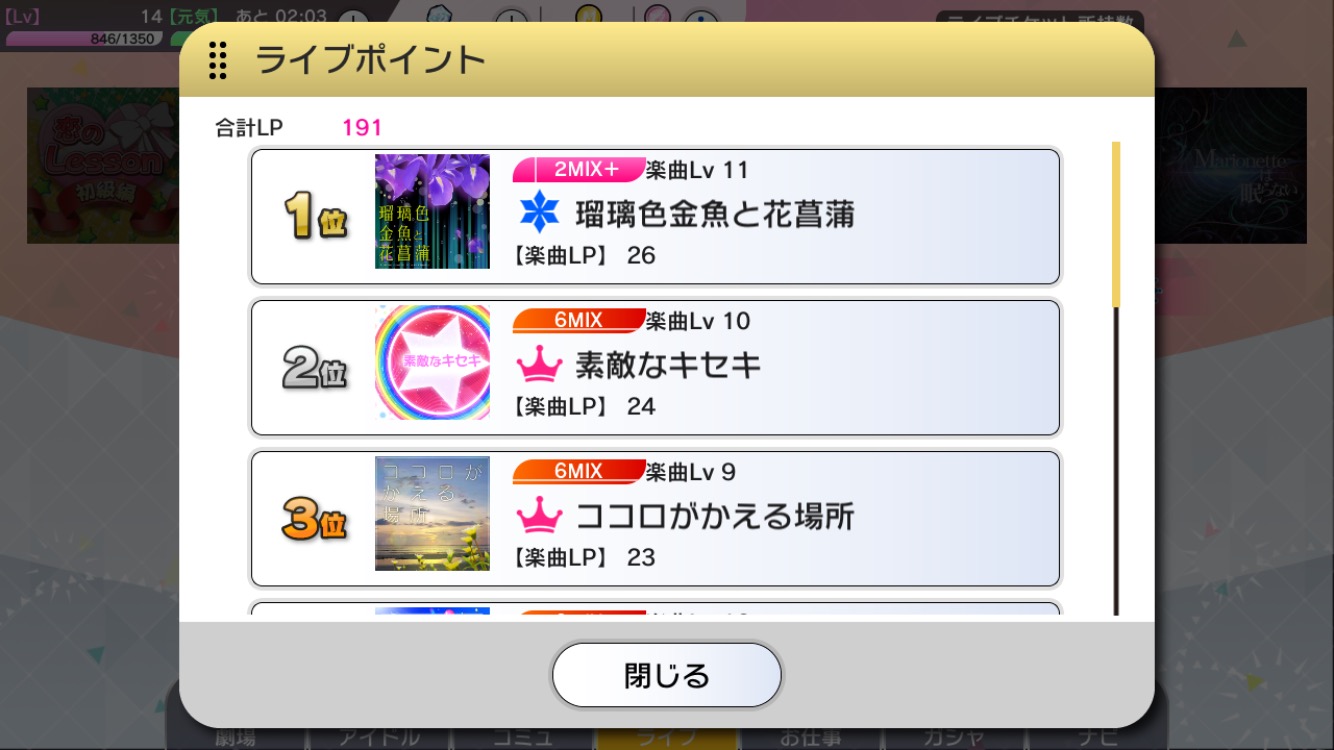Viewport: 1334px width, 750px height.
Task: Tap the pink crown icon beside ココロがかえる場所
Action: [x=539, y=515]
